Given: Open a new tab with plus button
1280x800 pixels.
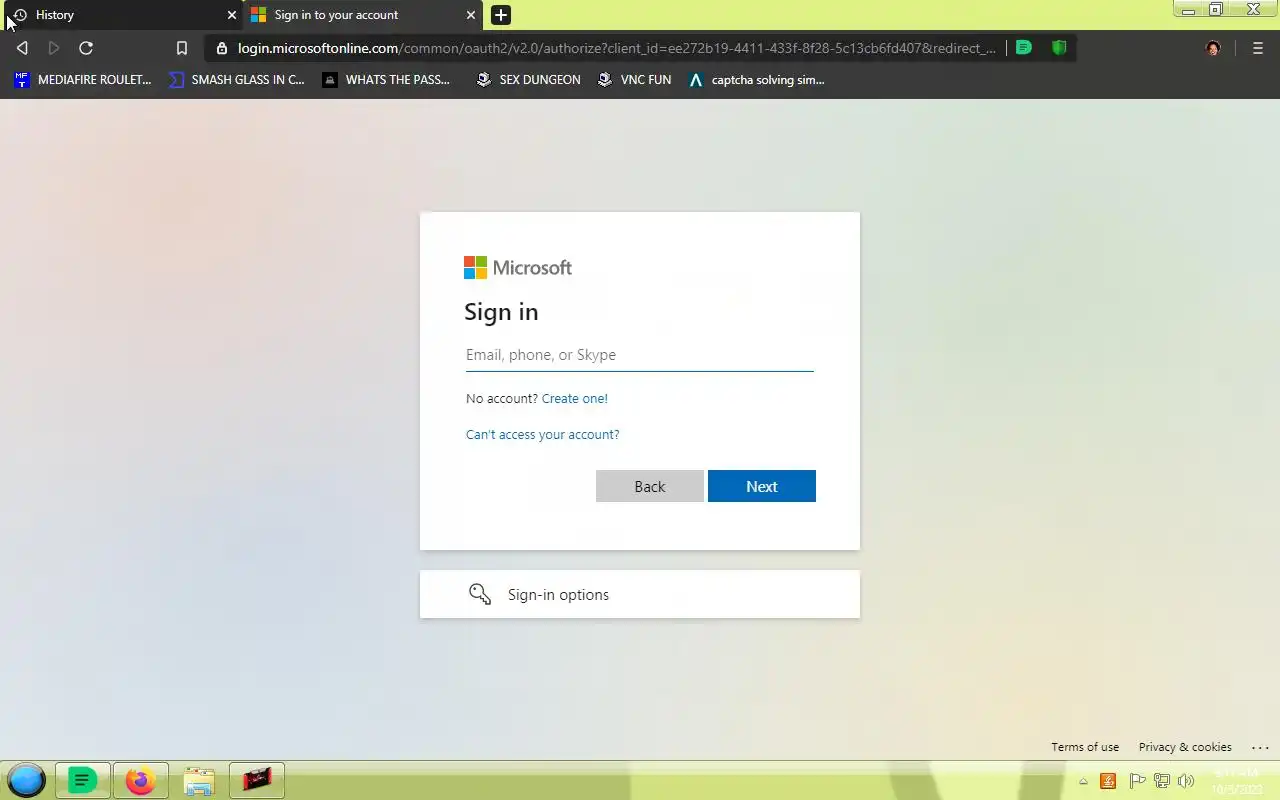Looking at the screenshot, I should point(501,15).
